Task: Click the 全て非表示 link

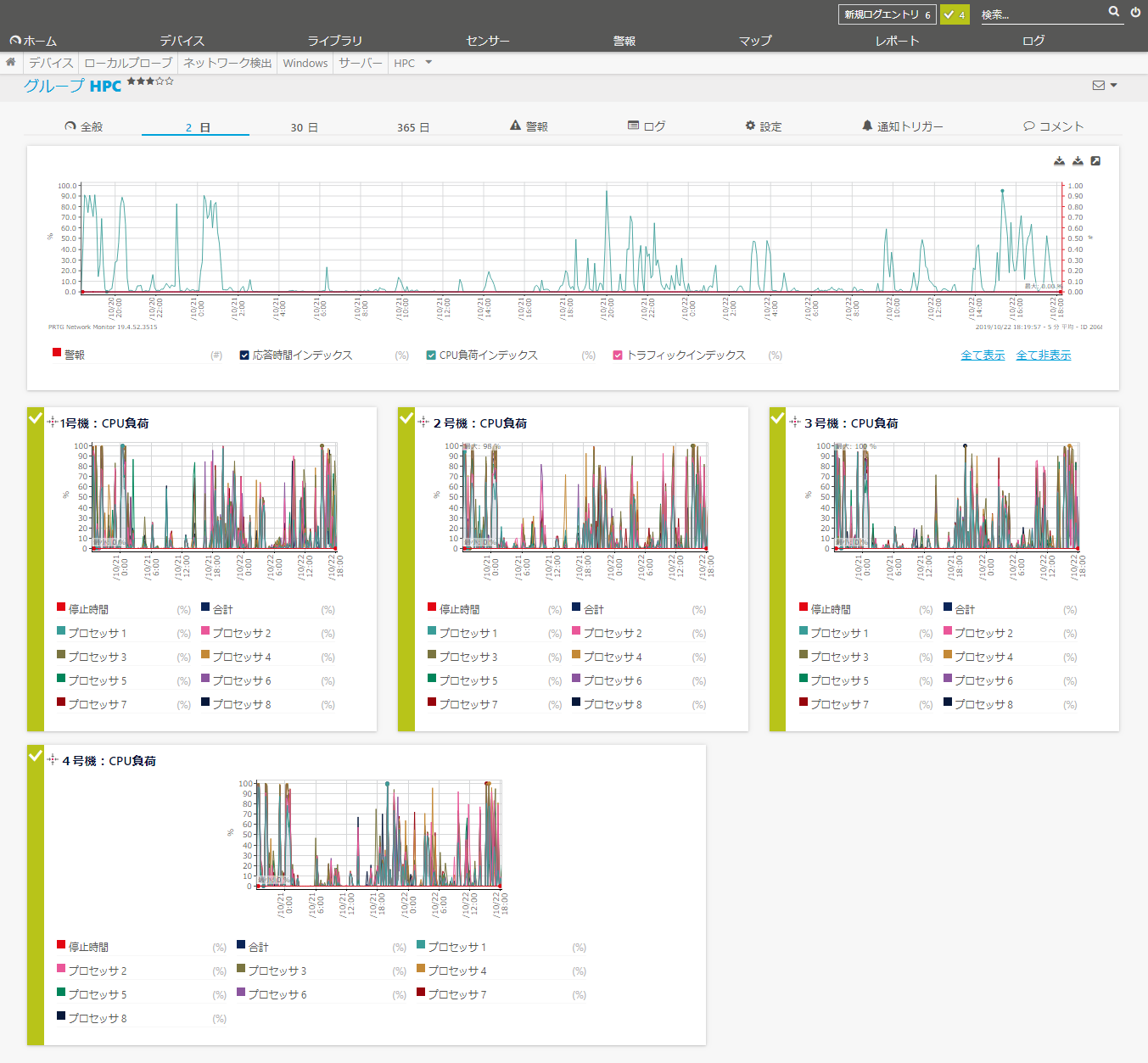Action: click(x=1043, y=355)
